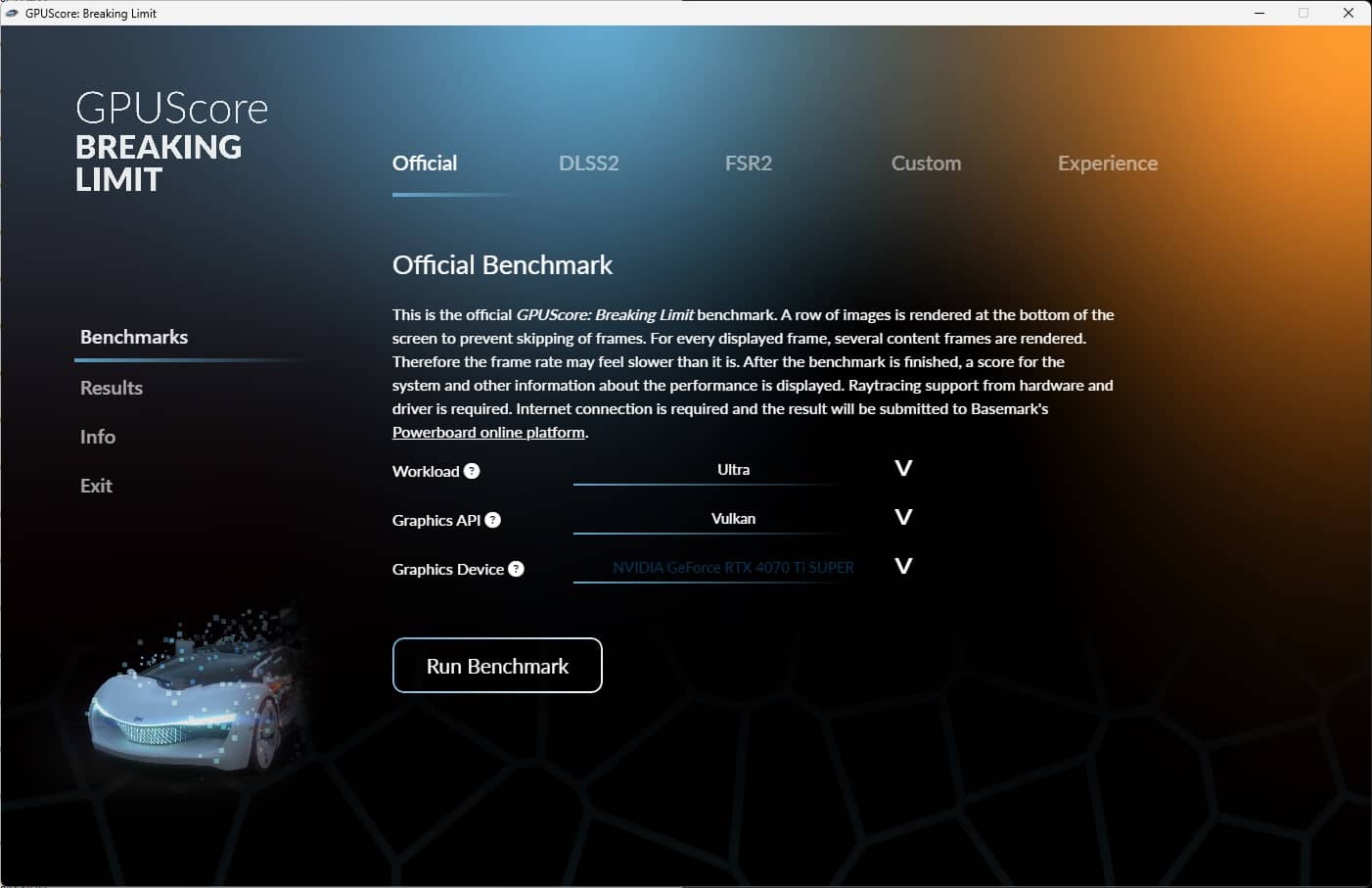The height and width of the screenshot is (888, 1372).
Task: Click the Graphics API help icon
Action: [493, 520]
